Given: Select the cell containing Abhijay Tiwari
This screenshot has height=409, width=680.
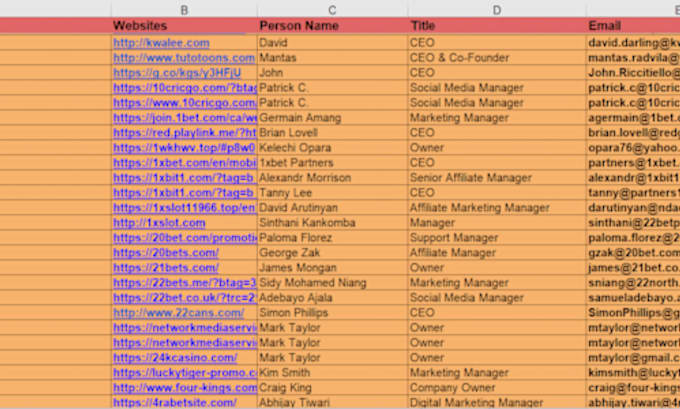Looking at the screenshot, I should click(332, 402).
